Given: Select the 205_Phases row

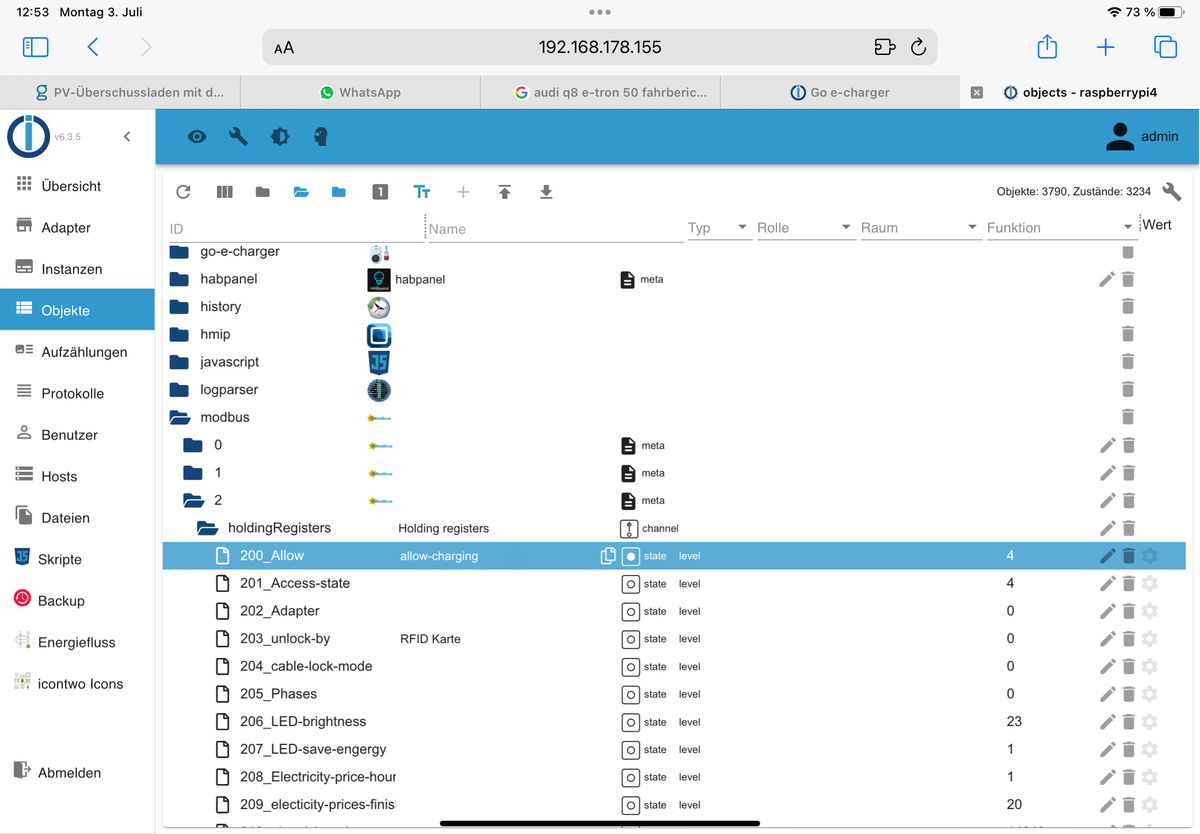Looking at the screenshot, I should tap(674, 694).
